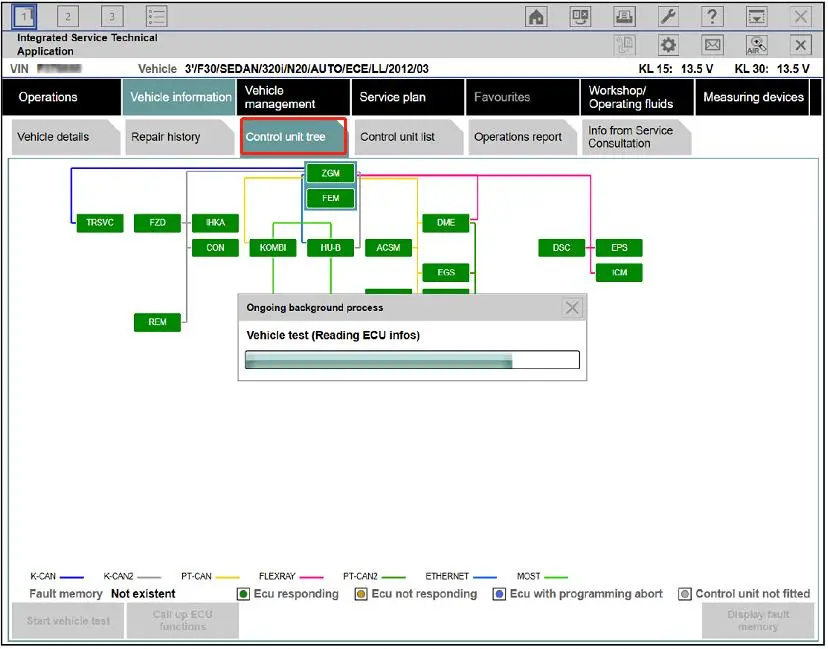Switch to Service plan tab

click(x=408, y=97)
